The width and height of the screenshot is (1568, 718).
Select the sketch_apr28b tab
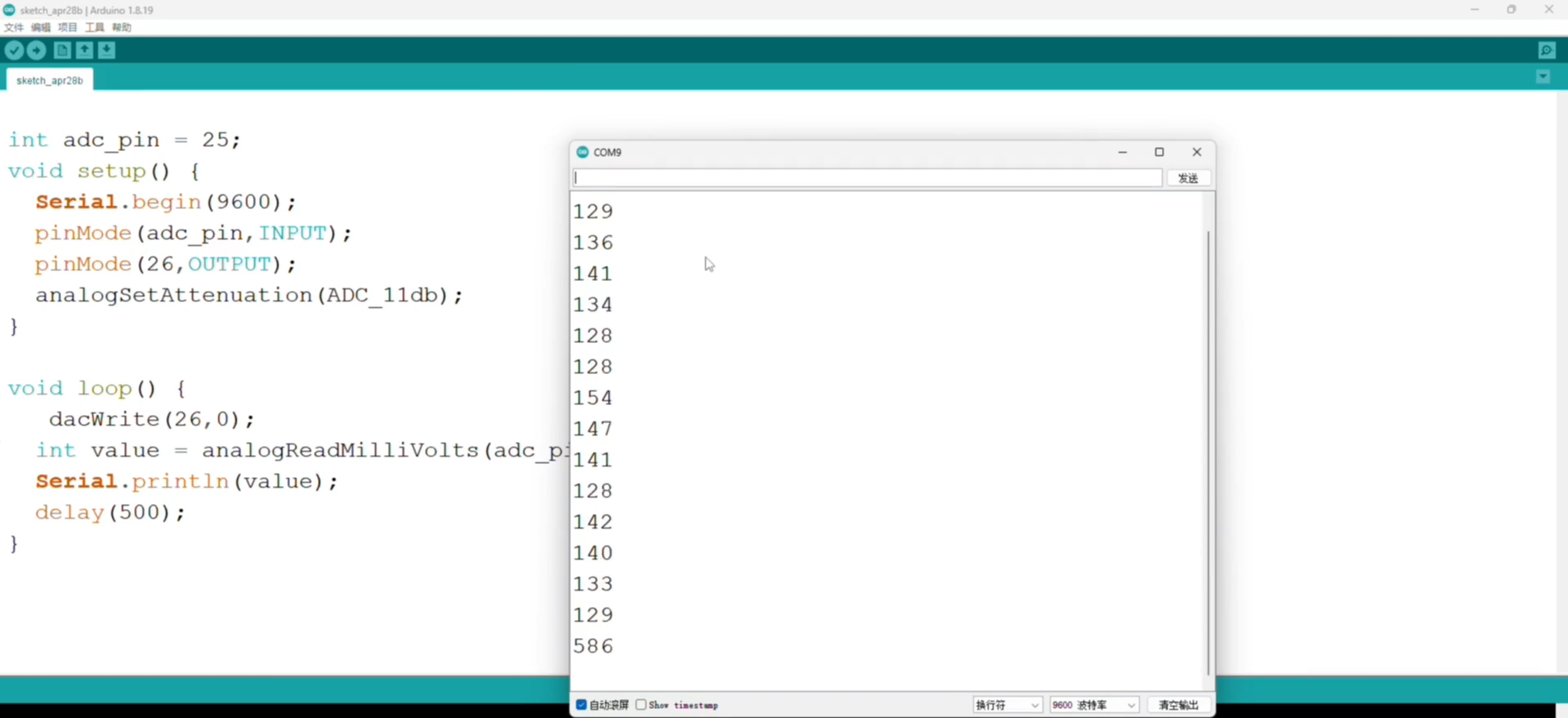coord(50,80)
